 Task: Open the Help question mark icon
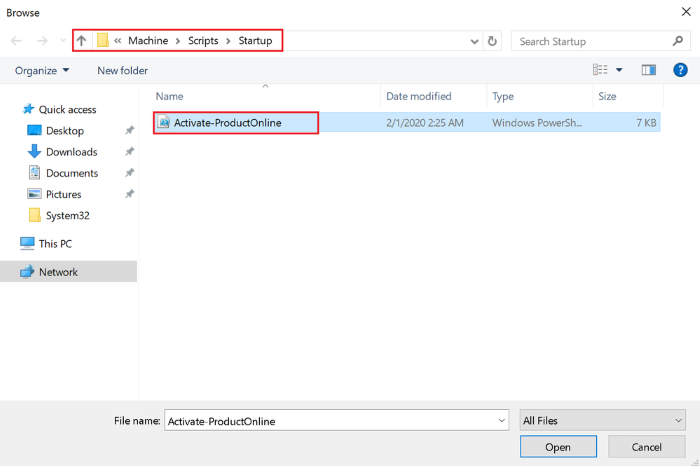(x=680, y=70)
